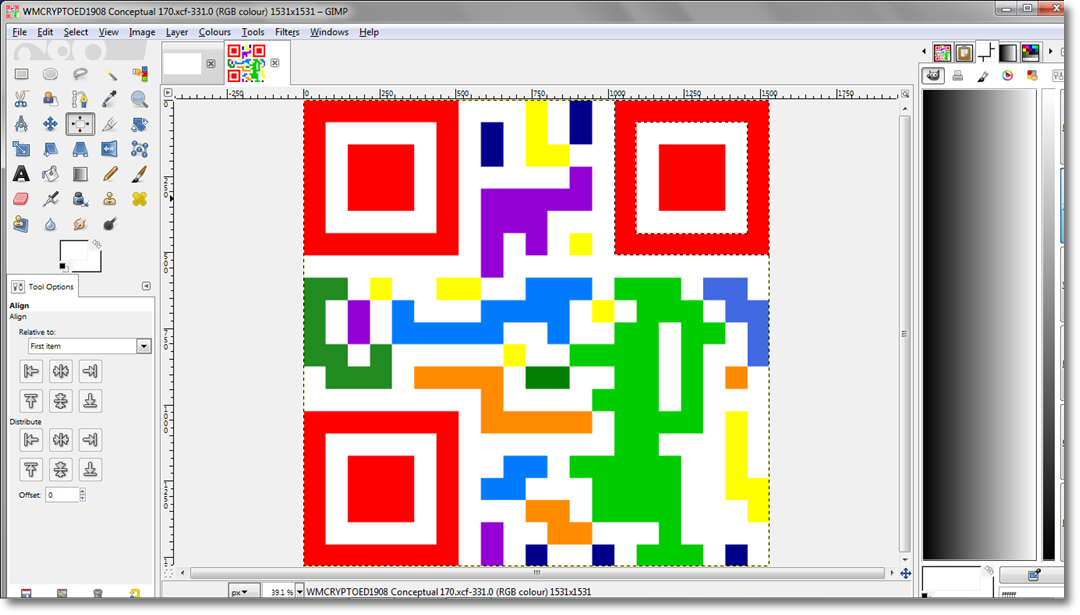The image size is (1080, 615).
Task: Open the Filters menu
Action: tap(287, 32)
